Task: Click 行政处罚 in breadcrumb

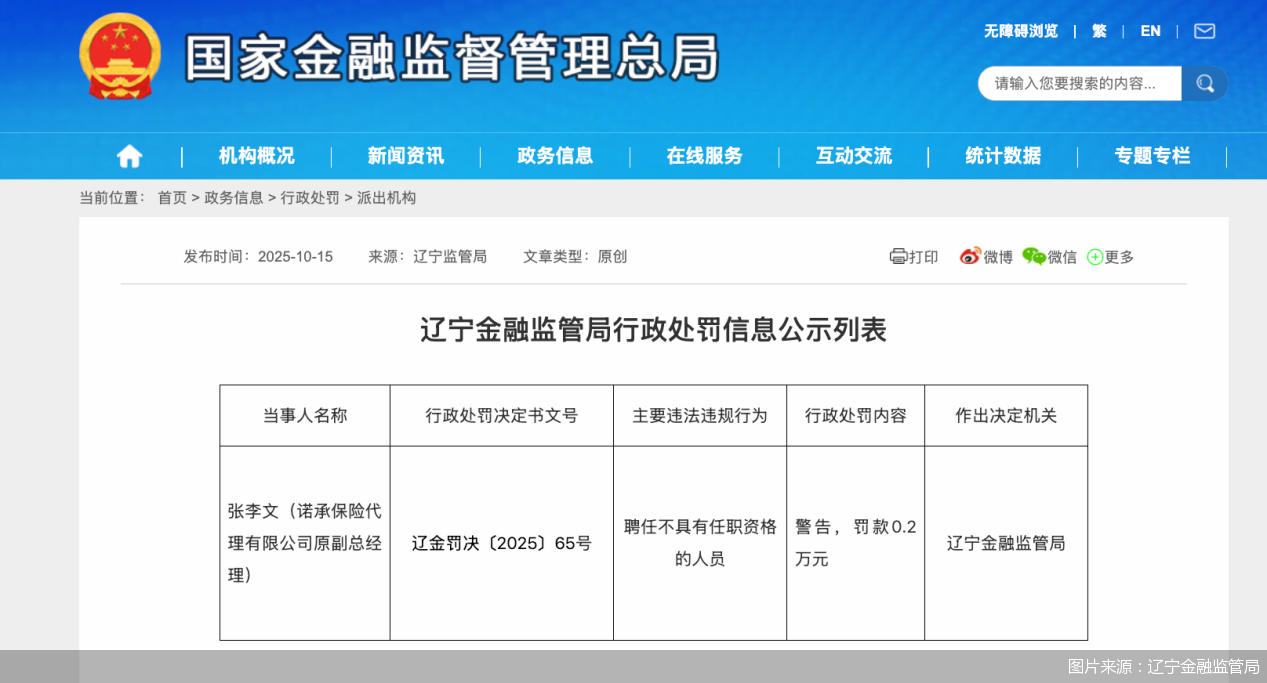Action: coord(310,198)
